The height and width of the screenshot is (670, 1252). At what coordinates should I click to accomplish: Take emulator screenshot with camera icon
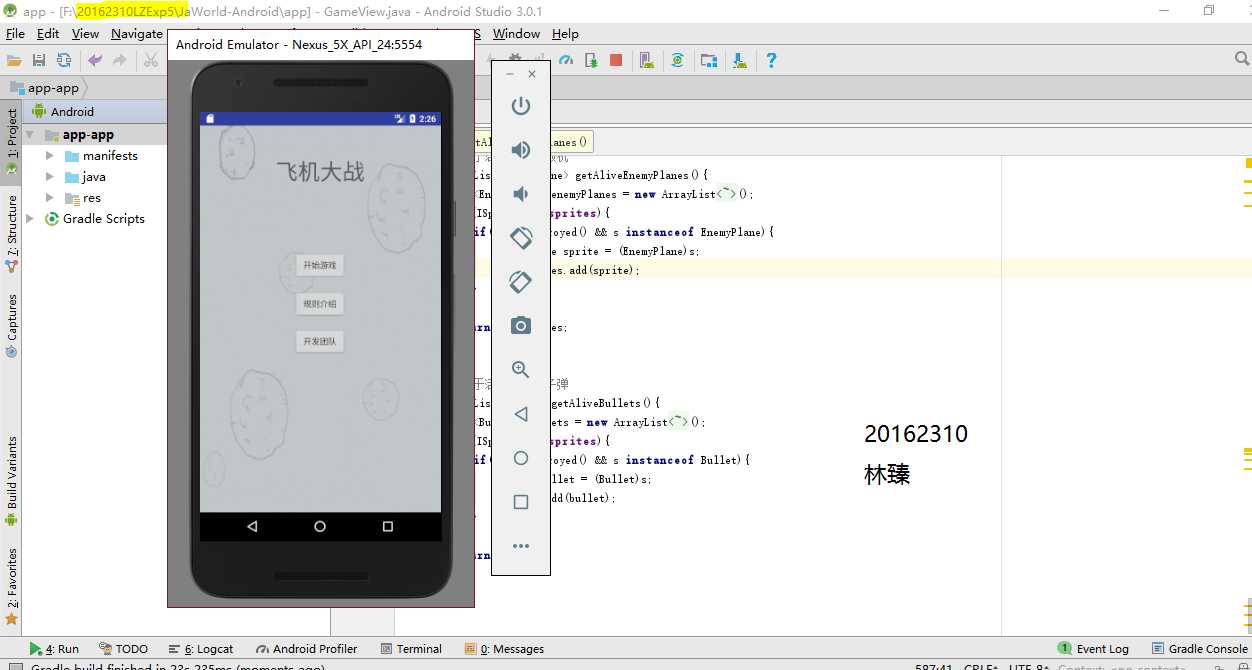point(521,326)
